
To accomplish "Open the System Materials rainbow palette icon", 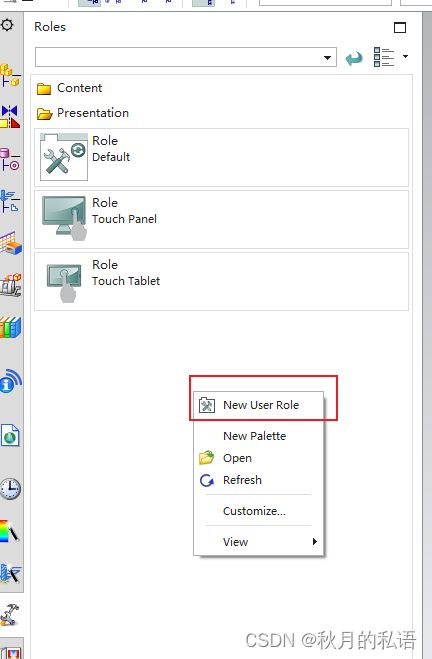I will coord(9,531).
